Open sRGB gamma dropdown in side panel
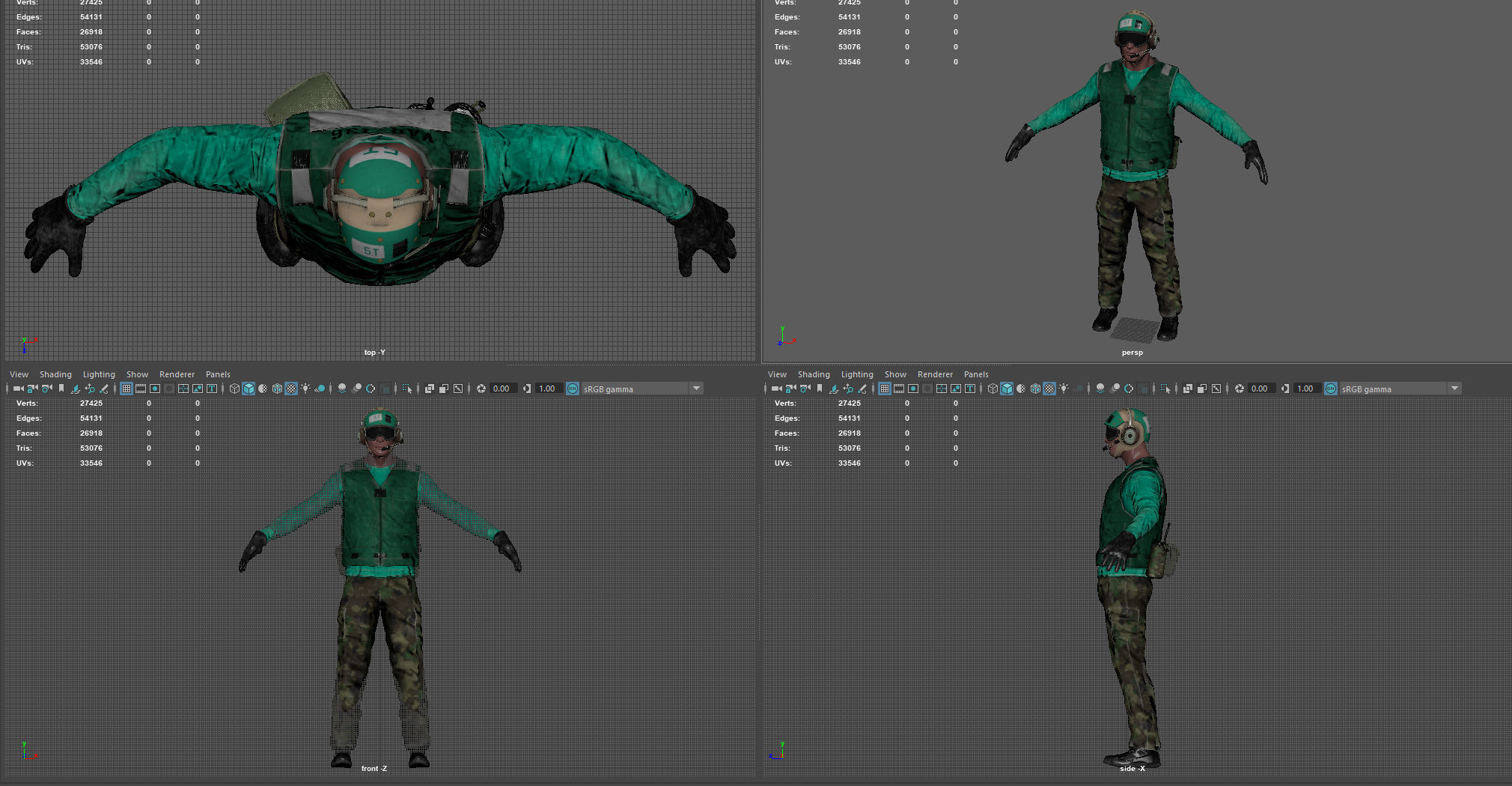 click(x=1400, y=389)
